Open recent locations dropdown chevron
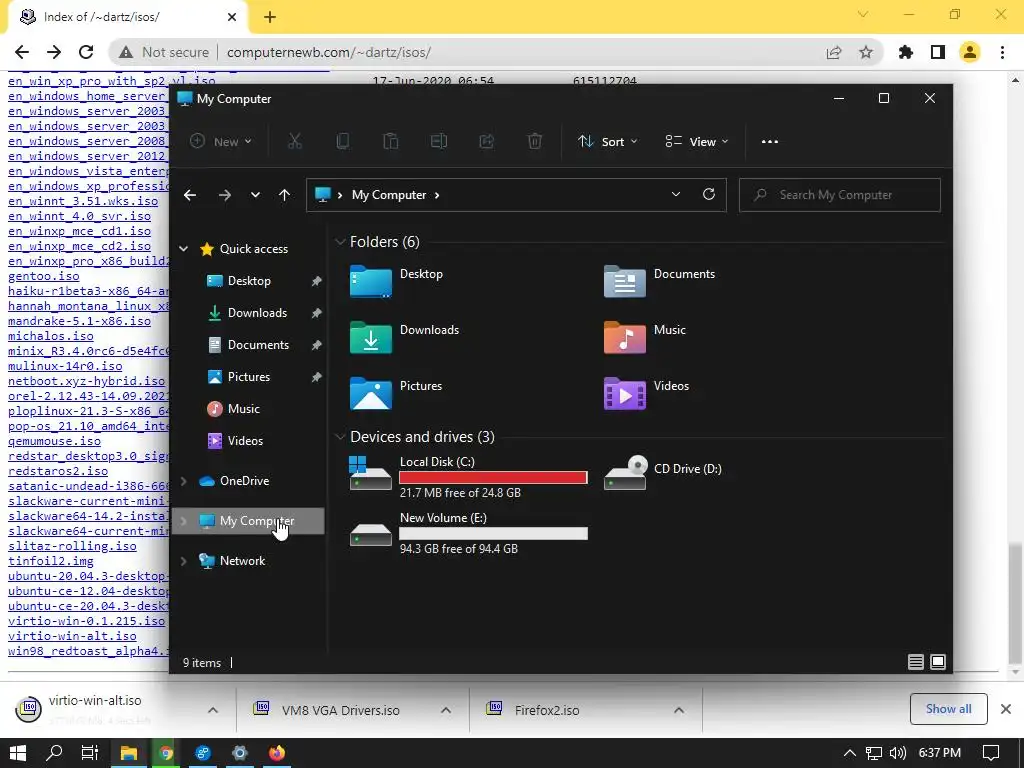The height and width of the screenshot is (768, 1024). pyautogui.click(x=255, y=195)
